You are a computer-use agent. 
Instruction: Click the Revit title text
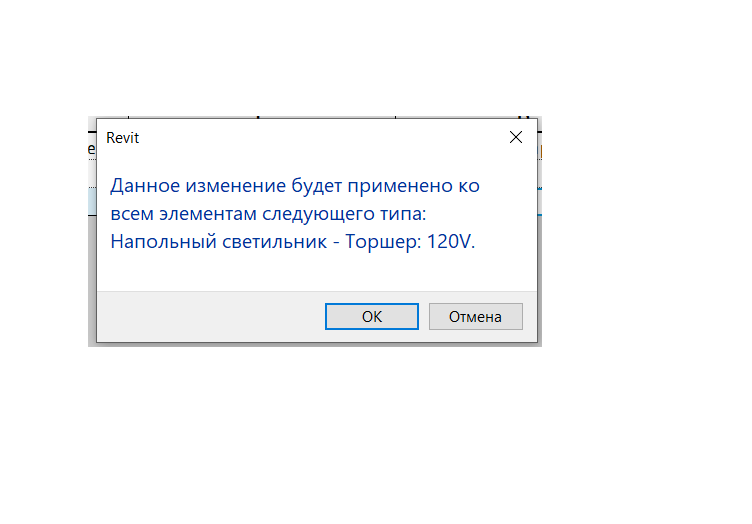(x=122, y=138)
